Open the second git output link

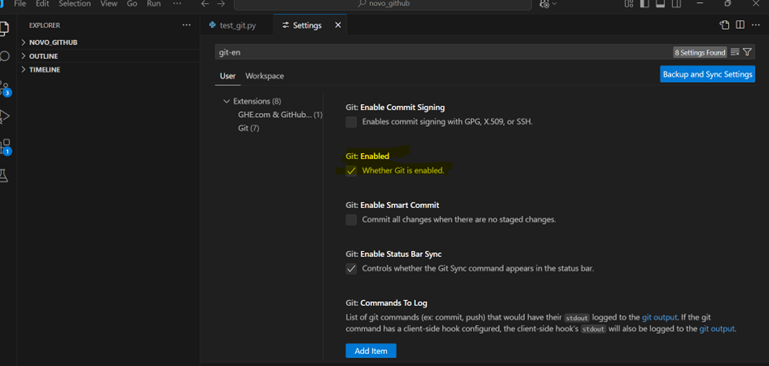coord(717,329)
